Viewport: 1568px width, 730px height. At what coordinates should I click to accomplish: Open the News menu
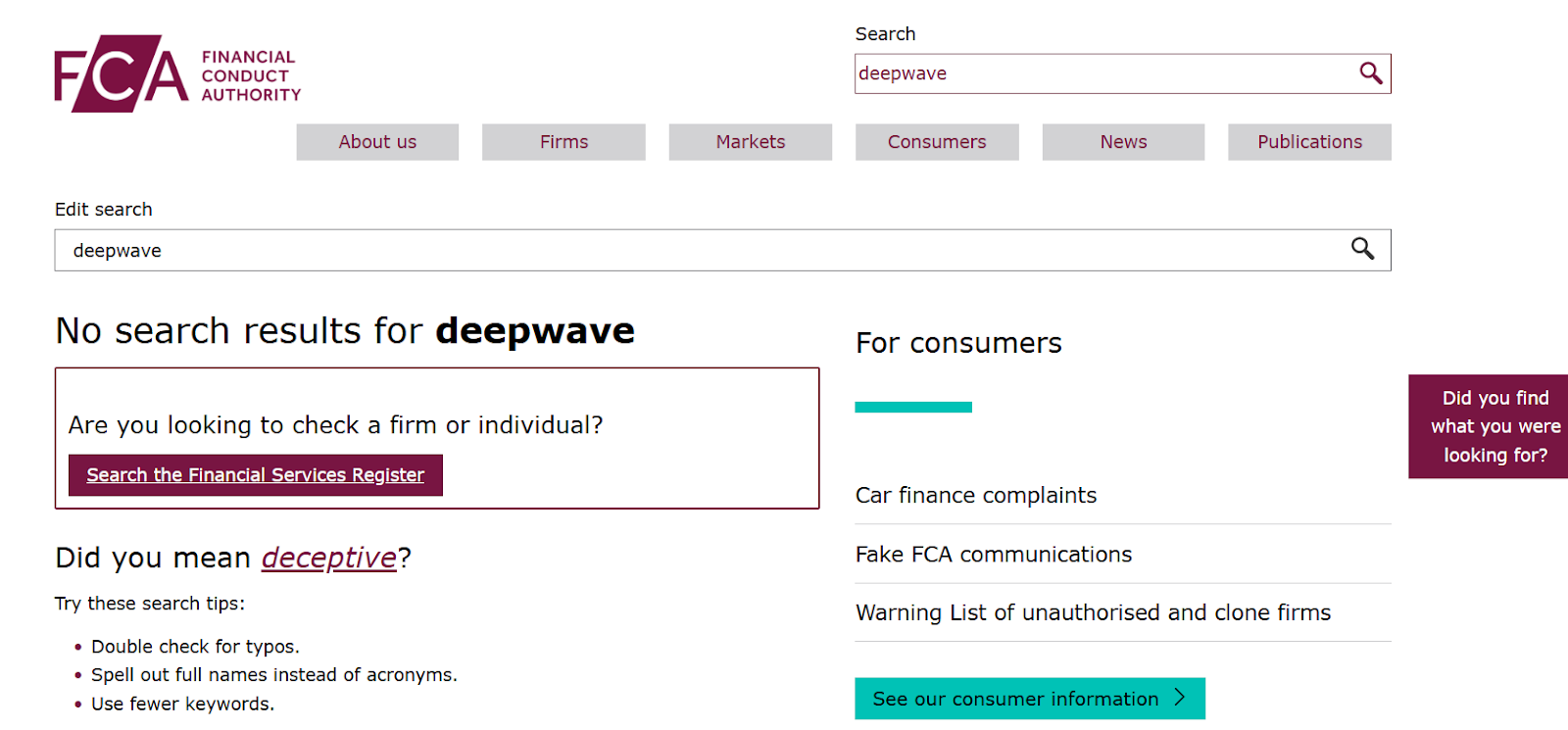1123,142
